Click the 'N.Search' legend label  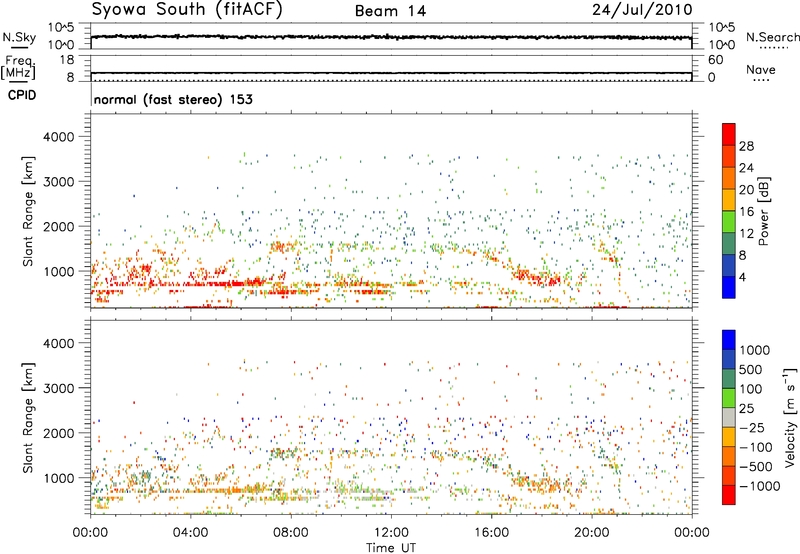click(772, 37)
